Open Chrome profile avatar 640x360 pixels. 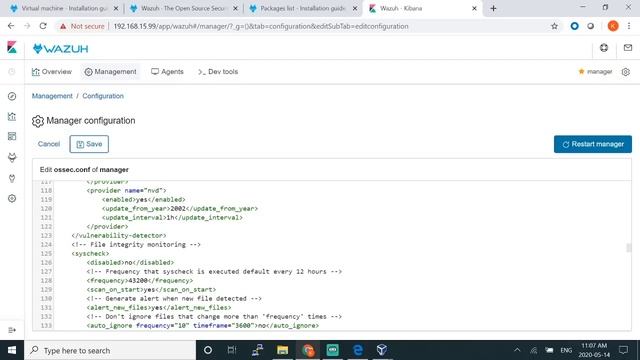(x=613, y=26)
